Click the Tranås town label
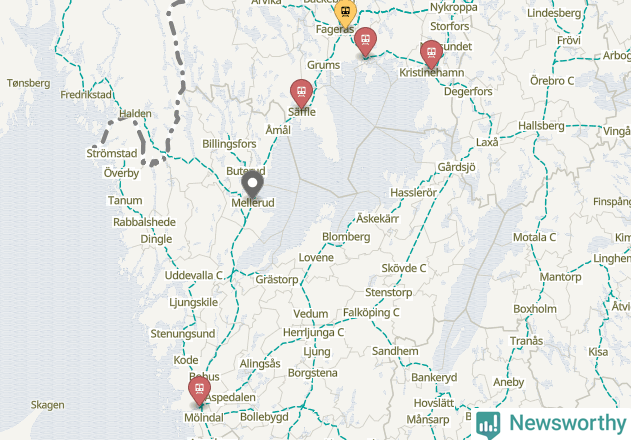631x440 pixels. coord(526,341)
